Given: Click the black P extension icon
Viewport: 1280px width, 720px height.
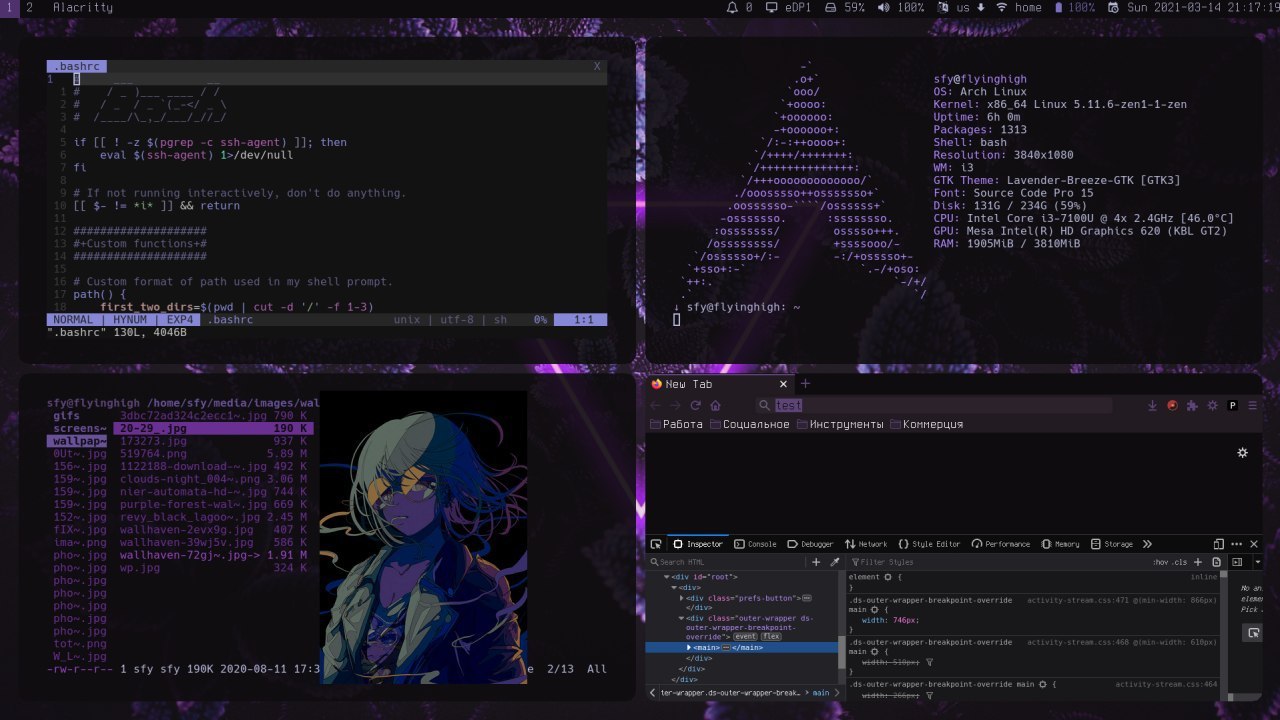Looking at the screenshot, I should (1232, 405).
